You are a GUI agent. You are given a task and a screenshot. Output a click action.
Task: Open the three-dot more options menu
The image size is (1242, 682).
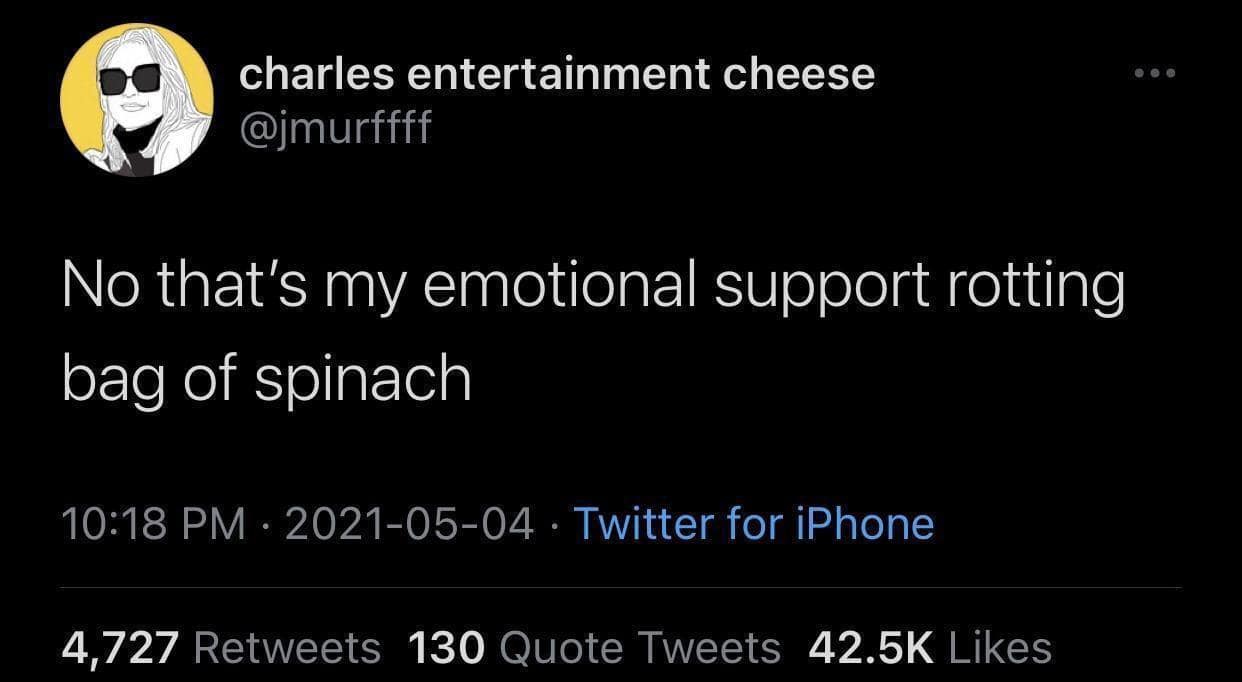tap(1157, 74)
